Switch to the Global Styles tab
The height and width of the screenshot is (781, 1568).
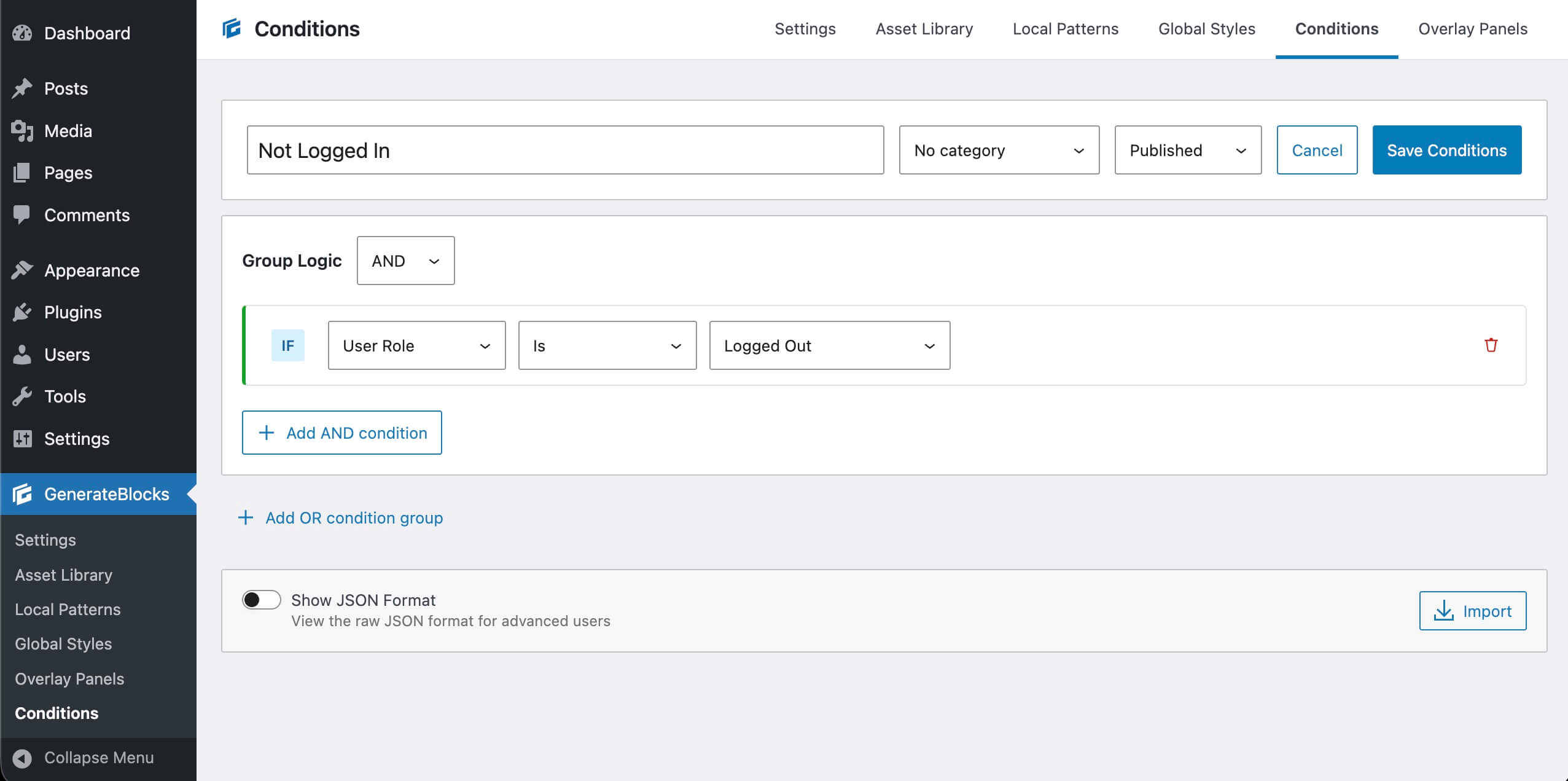point(1206,29)
